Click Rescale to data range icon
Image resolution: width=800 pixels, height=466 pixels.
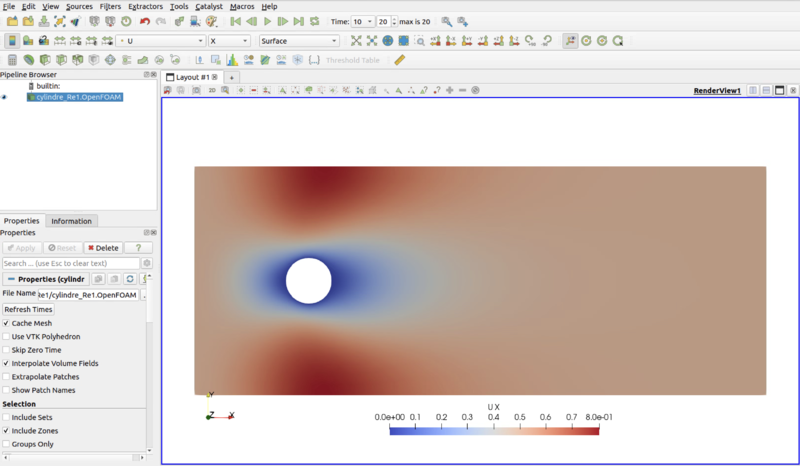click(x=60, y=41)
